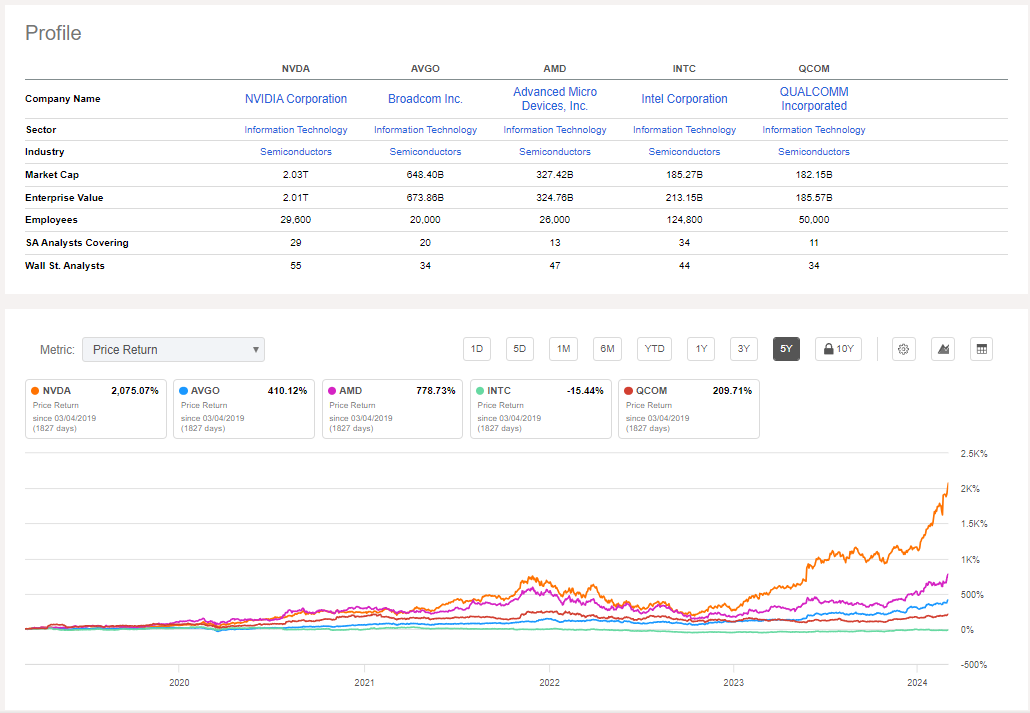Open QCOM Semiconductors industry link
Viewport: 1030px width, 713px height.
[x=814, y=152]
